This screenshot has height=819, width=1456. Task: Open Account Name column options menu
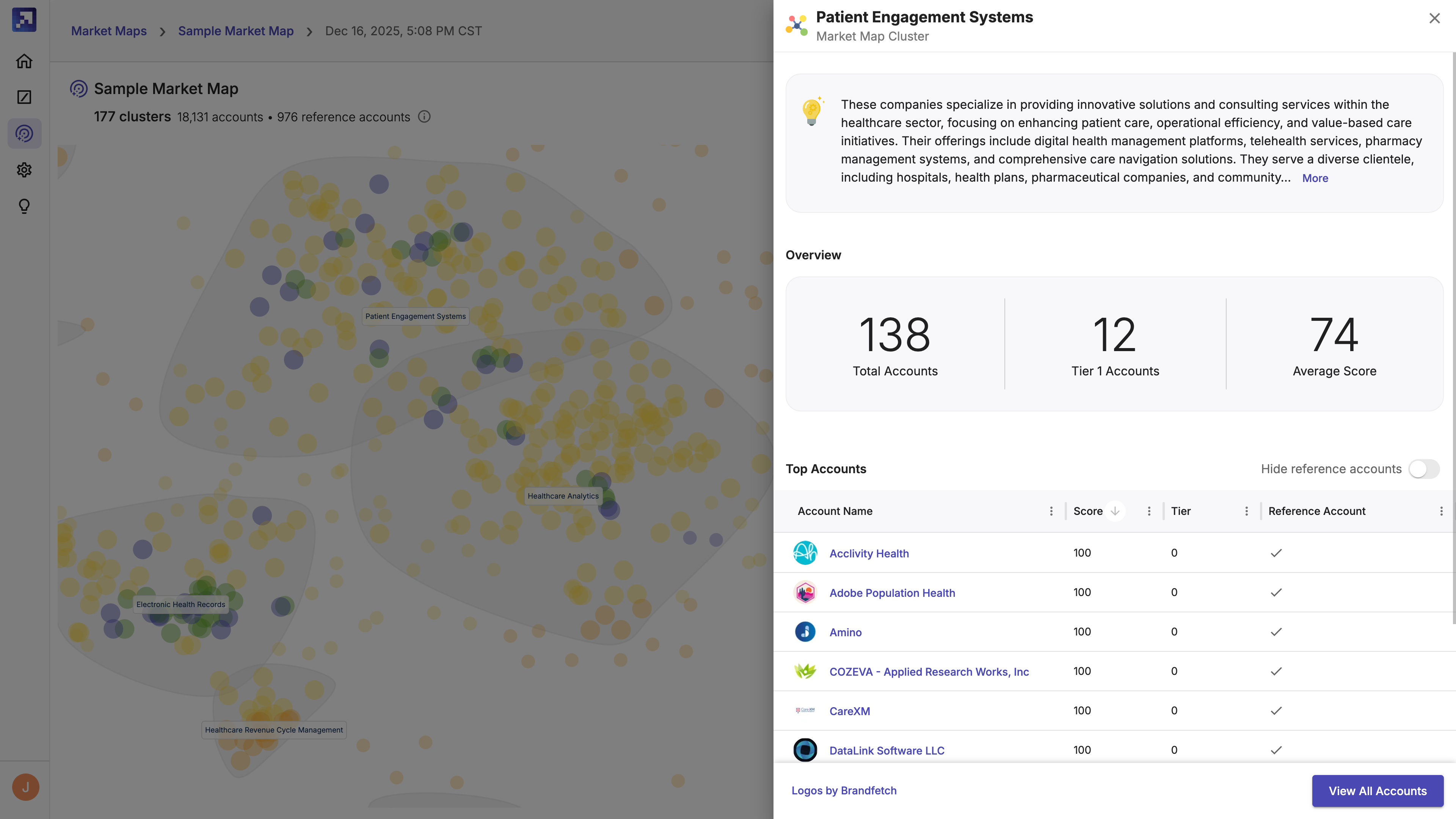[x=1051, y=511]
